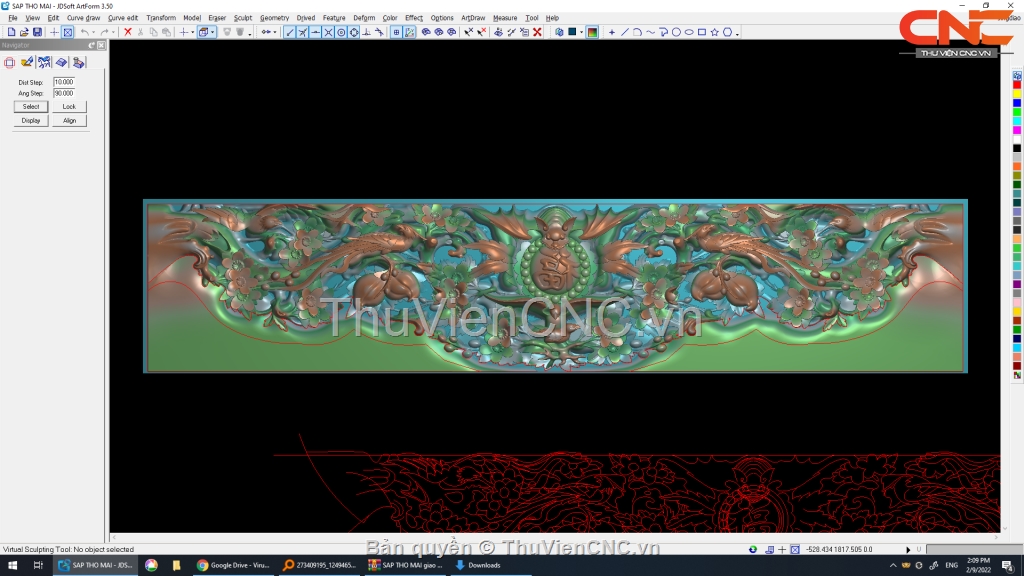Open the ArtDraw menu
The height and width of the screenshot is (576, 1024).
[x=473, y=18]
